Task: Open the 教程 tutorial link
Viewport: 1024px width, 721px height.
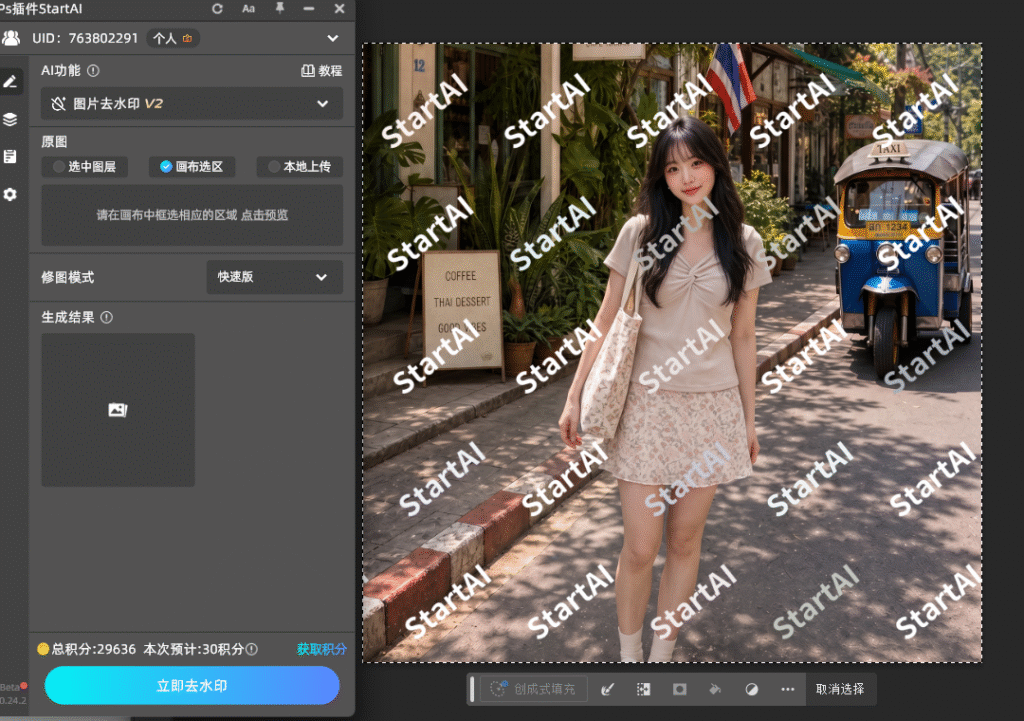Action: click(x=321, y=71)
